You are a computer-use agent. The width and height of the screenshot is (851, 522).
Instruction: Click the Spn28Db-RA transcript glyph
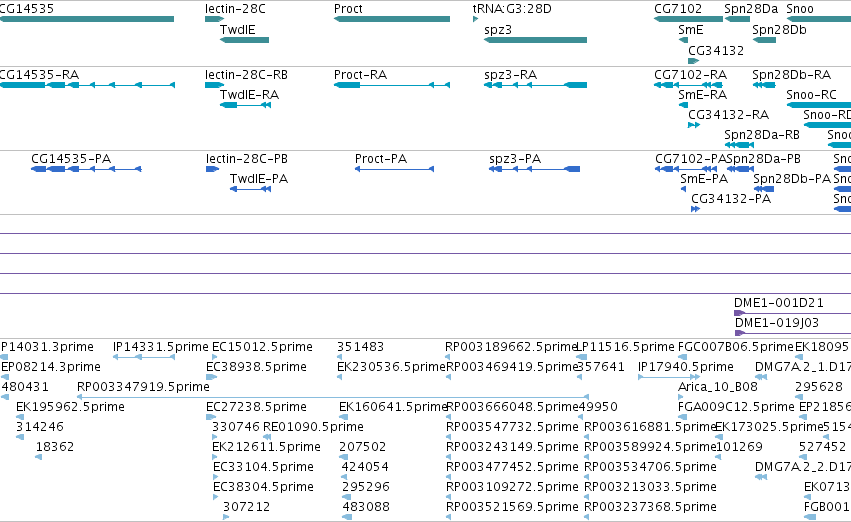click(x=764, y=85)
